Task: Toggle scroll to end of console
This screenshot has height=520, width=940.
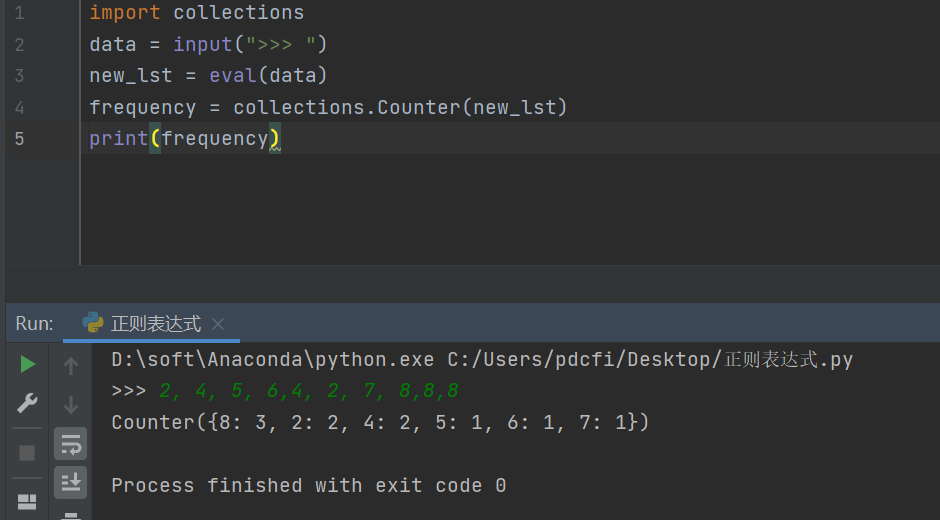Action: 71,482
